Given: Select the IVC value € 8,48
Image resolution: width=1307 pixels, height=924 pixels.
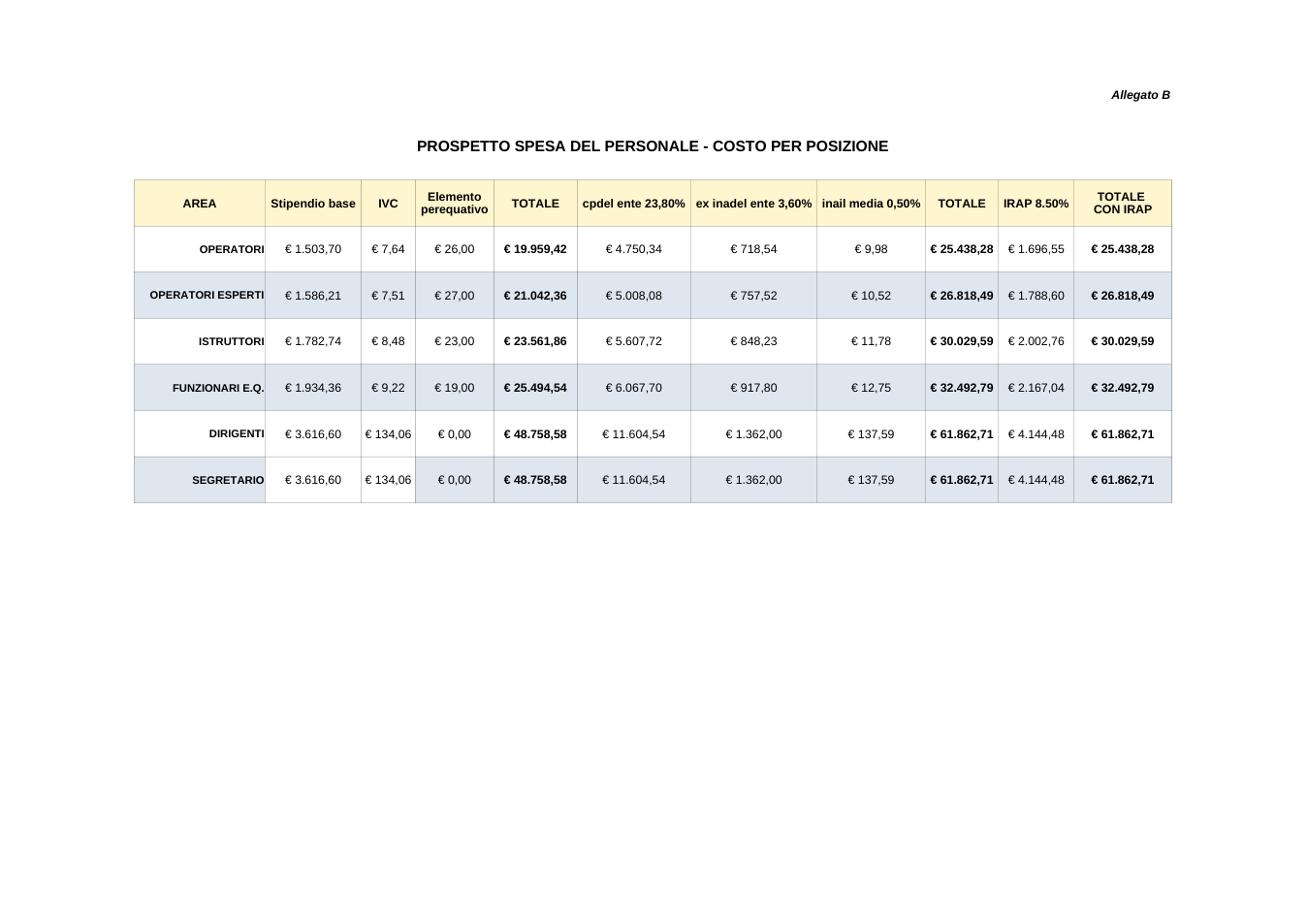Looking at the screenshot, I should click(x=388, y=341).
